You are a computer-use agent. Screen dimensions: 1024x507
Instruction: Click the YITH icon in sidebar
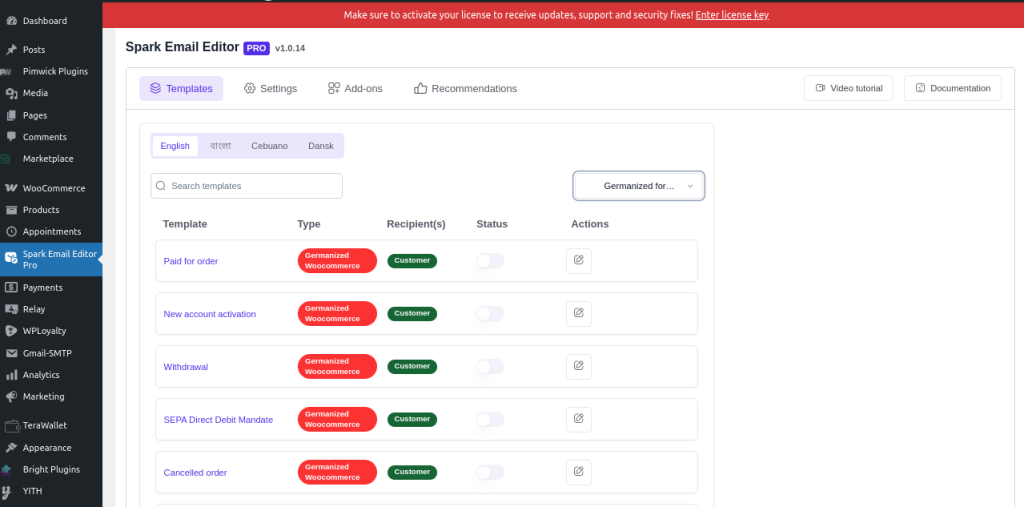tap(7, 491)
